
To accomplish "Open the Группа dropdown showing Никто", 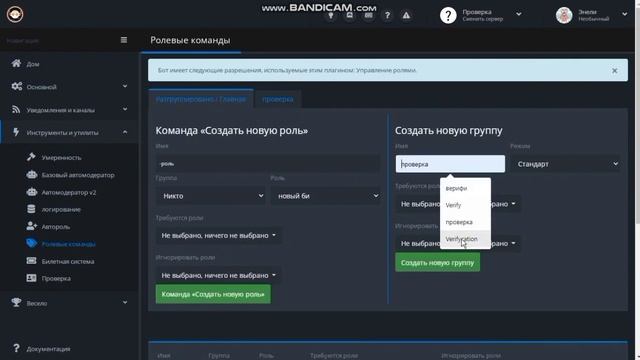I will tap(211, 196).
